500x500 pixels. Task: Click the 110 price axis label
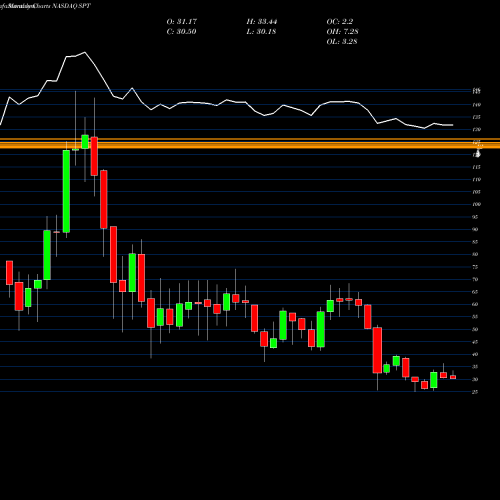[477, 180]
